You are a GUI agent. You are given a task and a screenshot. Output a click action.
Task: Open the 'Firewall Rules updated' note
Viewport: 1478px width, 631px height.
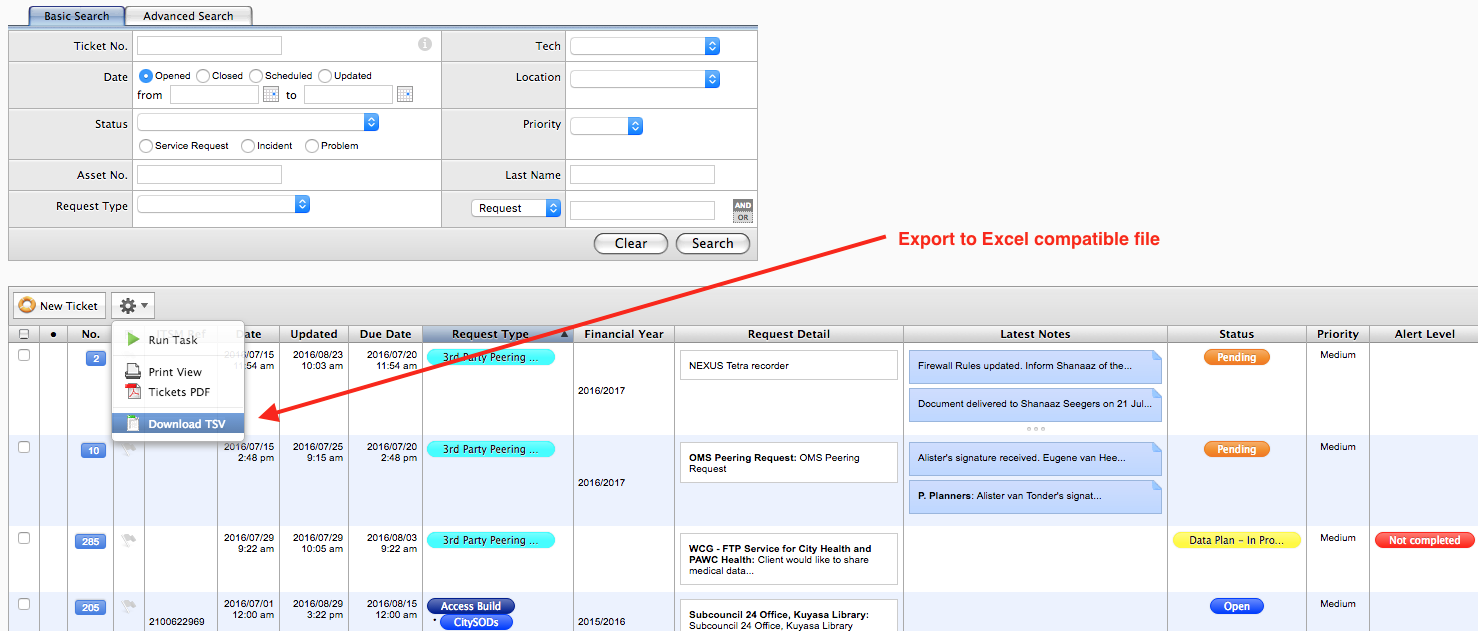[1035, 366]
